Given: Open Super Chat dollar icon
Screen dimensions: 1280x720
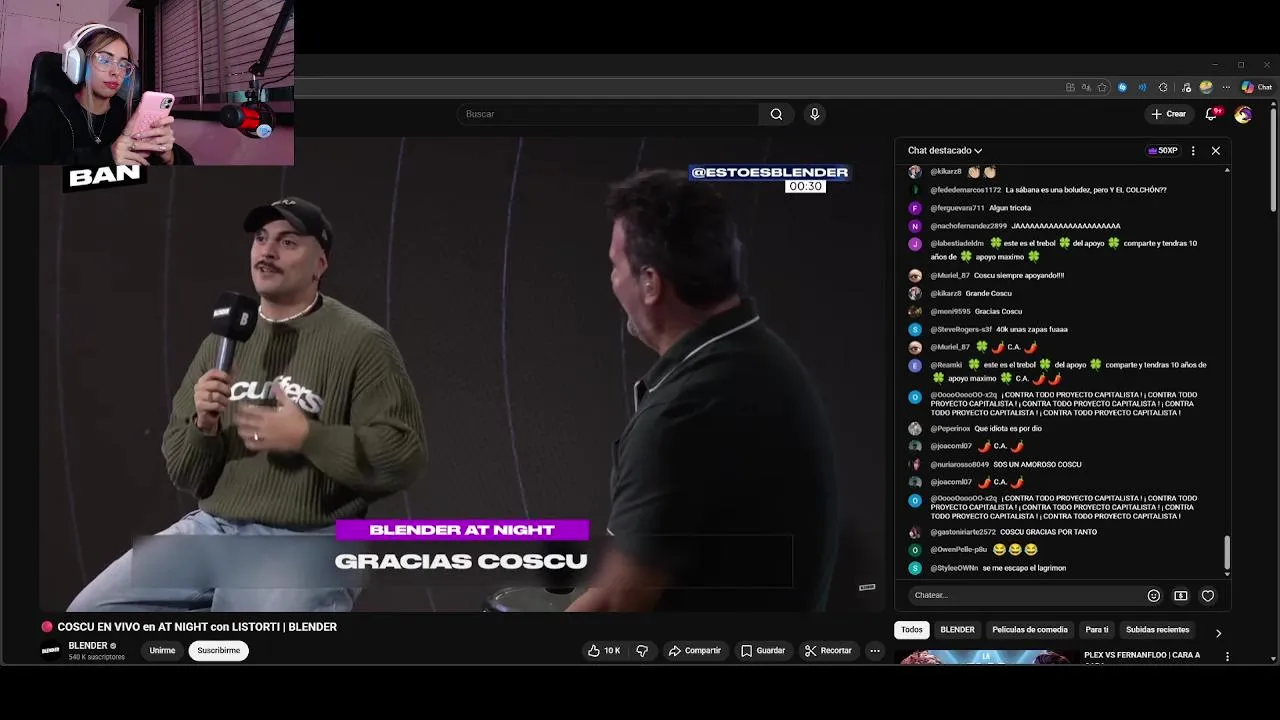Looking at the screenshot, I should tap(1180, 596).
